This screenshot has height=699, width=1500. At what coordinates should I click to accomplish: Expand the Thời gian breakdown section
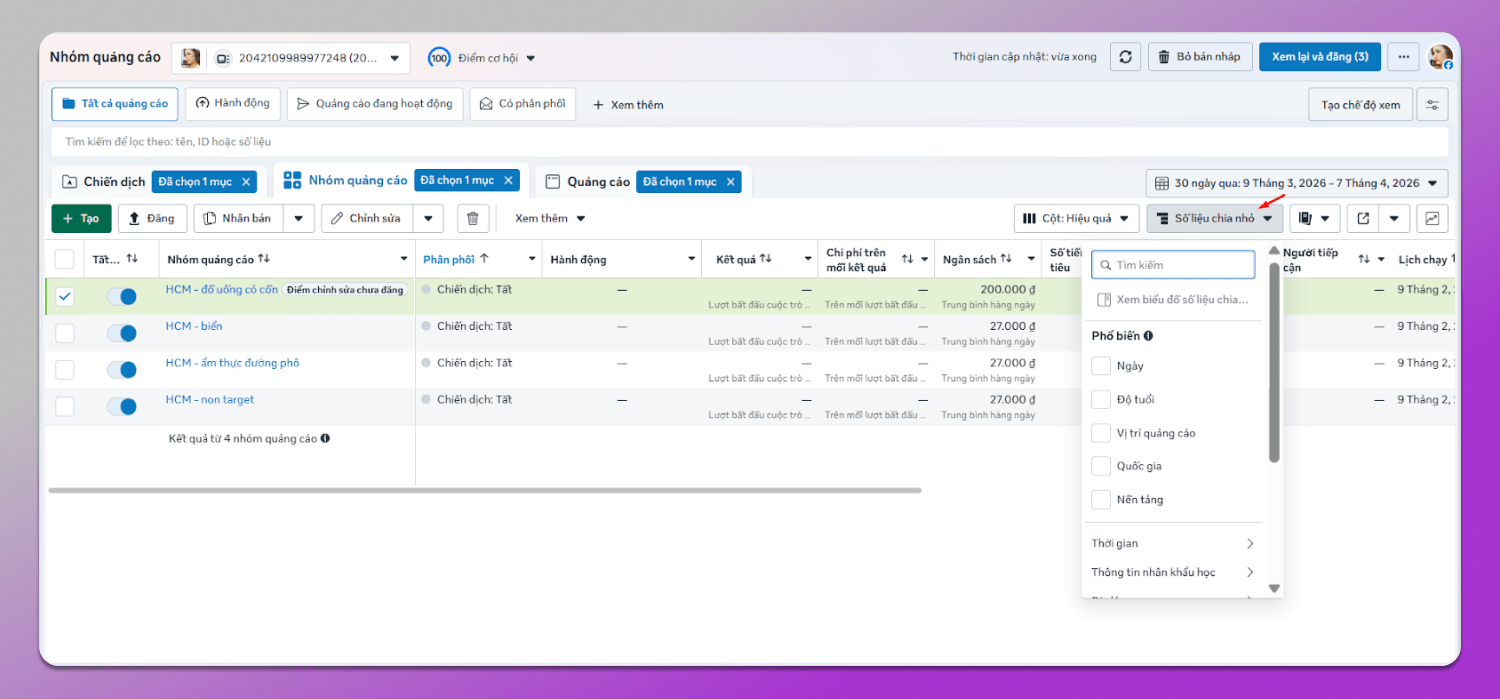coord(1172,544)
